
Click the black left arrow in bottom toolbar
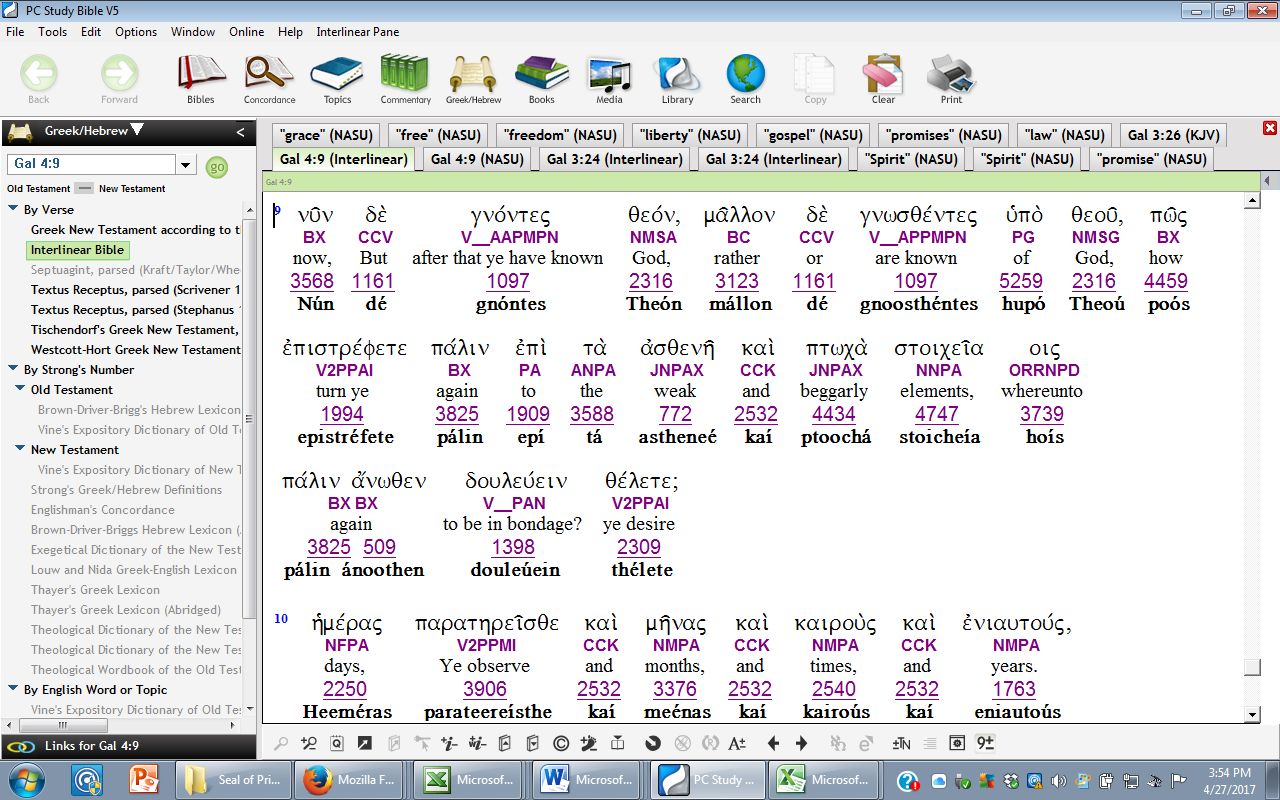coord(773,743)
